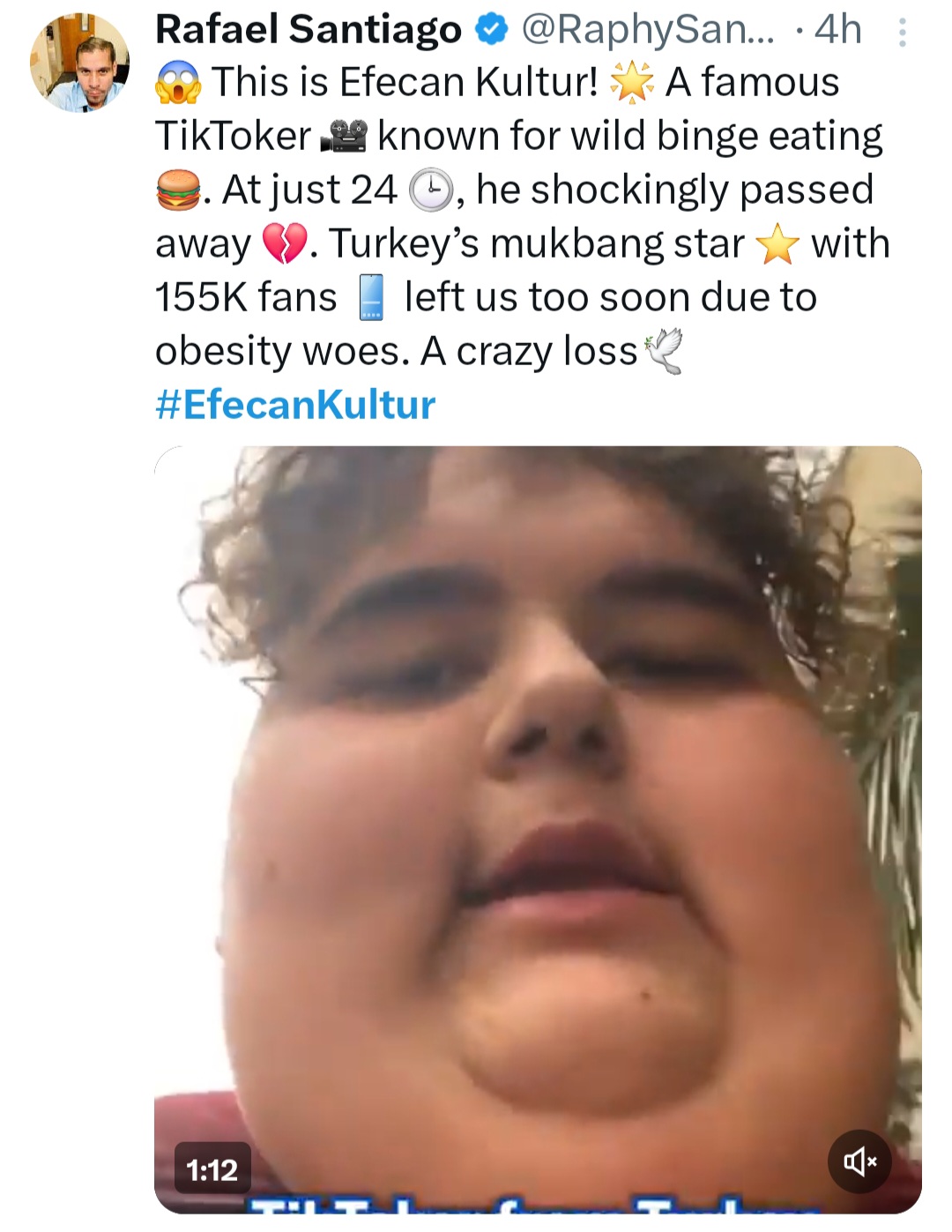
Task: Open the @RaphySan... handle
Action: pyautogui.click(x=648, y=31)
